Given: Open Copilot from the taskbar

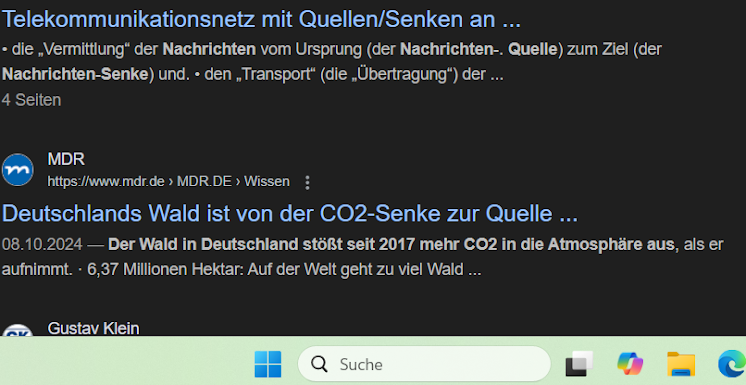Looking at the screenshot, I should [x=630, y=364].
